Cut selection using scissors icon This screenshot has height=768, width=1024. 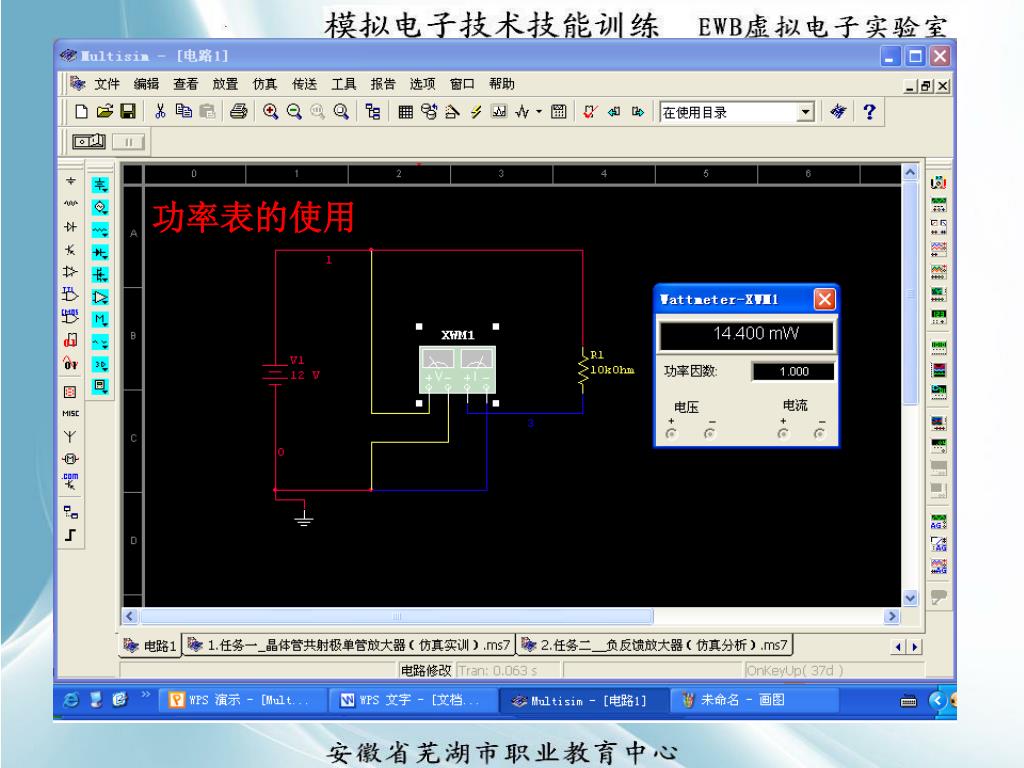[160, 112]
